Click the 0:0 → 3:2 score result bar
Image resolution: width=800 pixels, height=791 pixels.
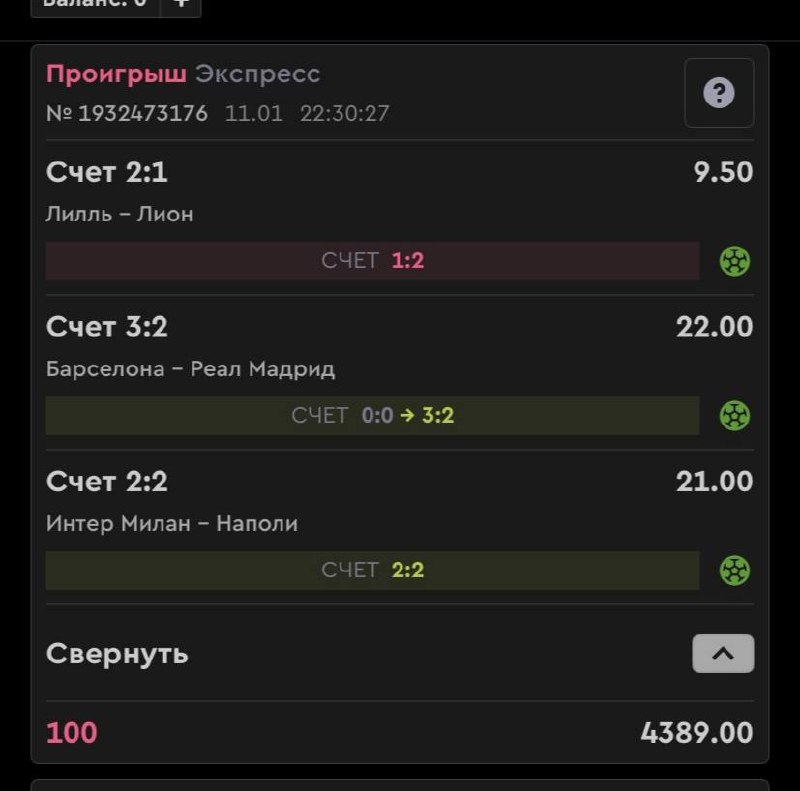(x=372, y=415)
